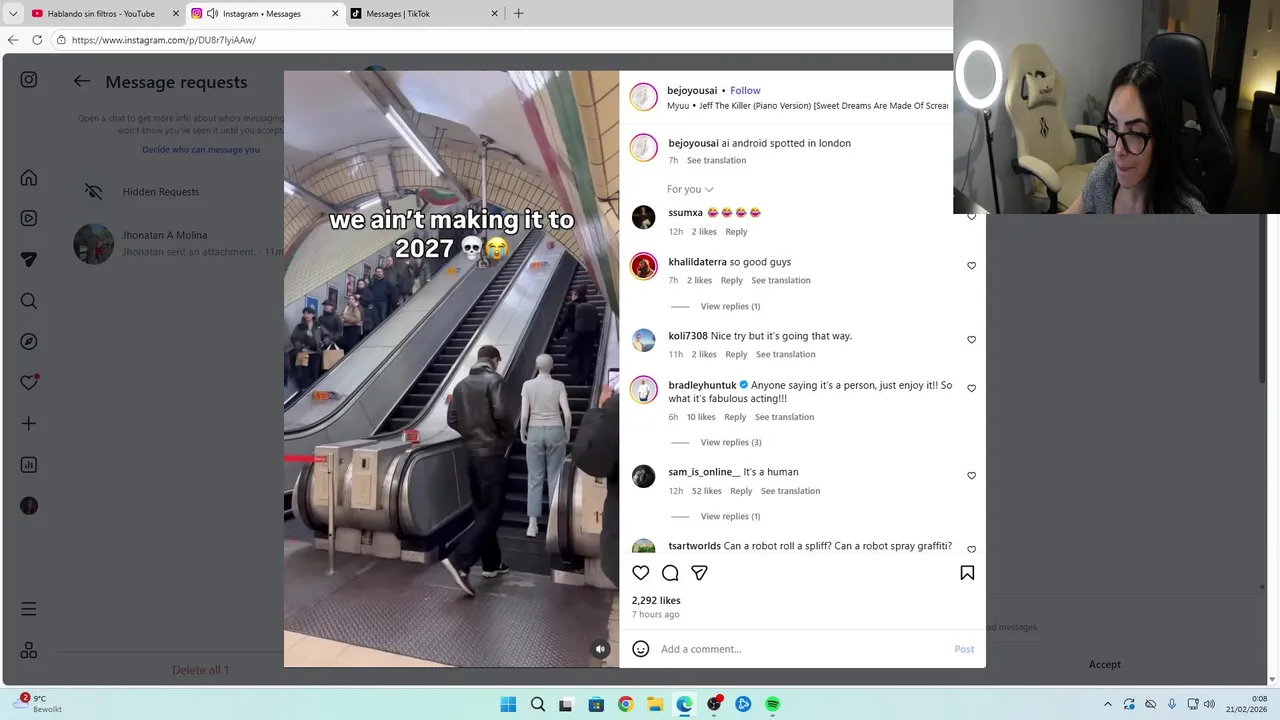Open Search in the Instagram sidebar

[x=29, y=301]
